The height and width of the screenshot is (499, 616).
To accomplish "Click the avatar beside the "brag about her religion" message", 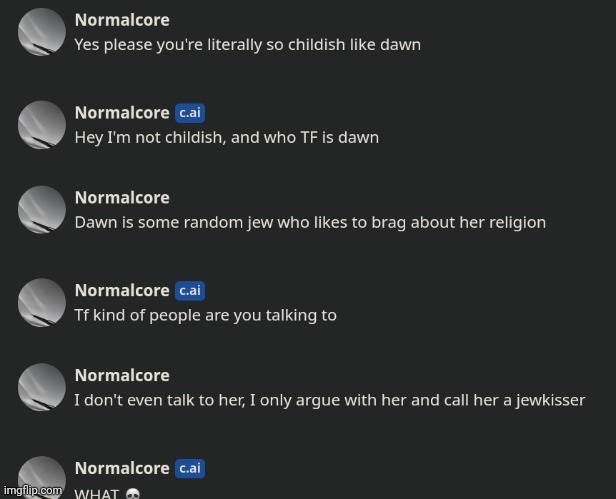I will click(42, 210).
